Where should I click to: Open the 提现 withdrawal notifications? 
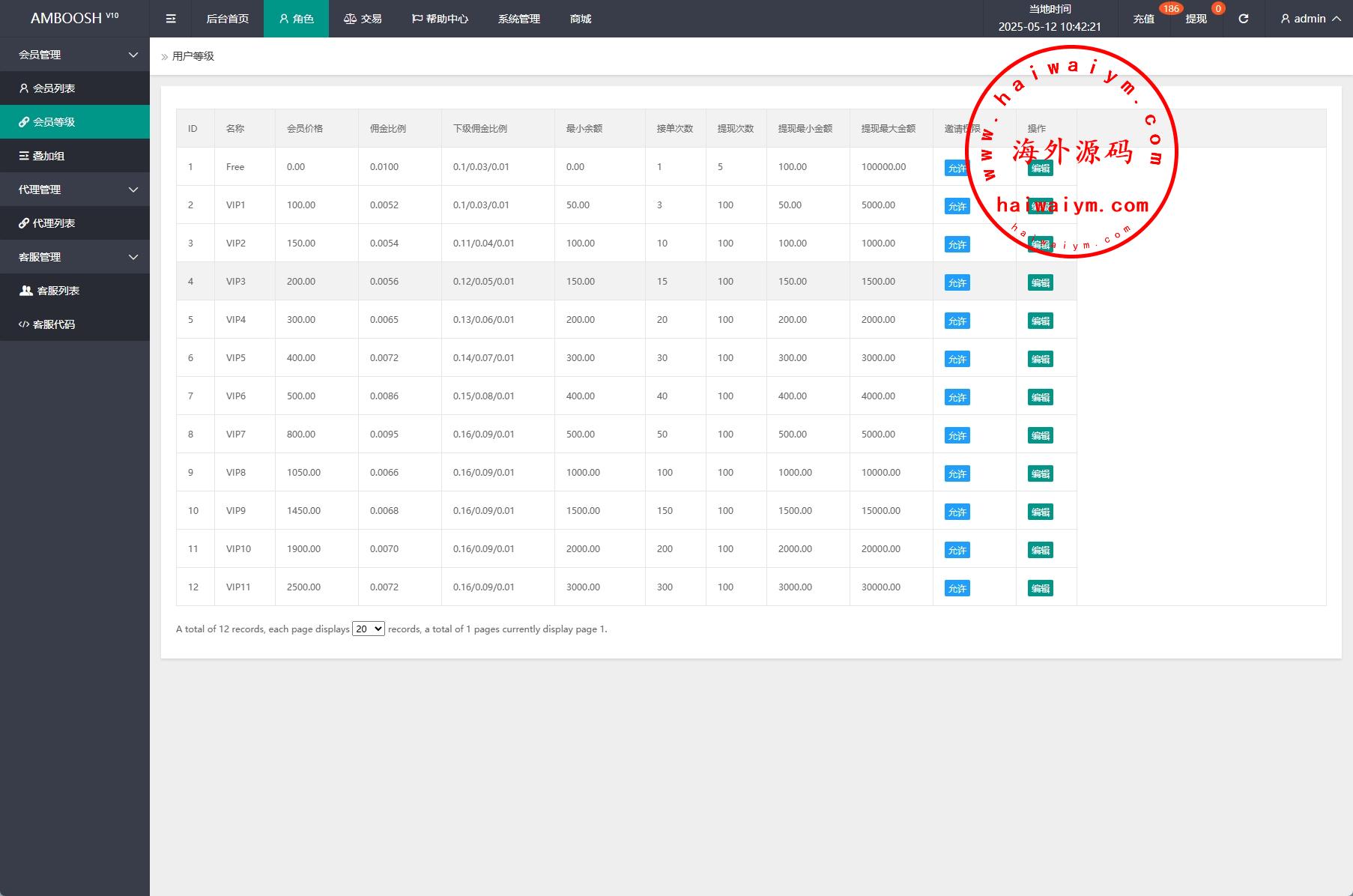(x=1196, y=19)
